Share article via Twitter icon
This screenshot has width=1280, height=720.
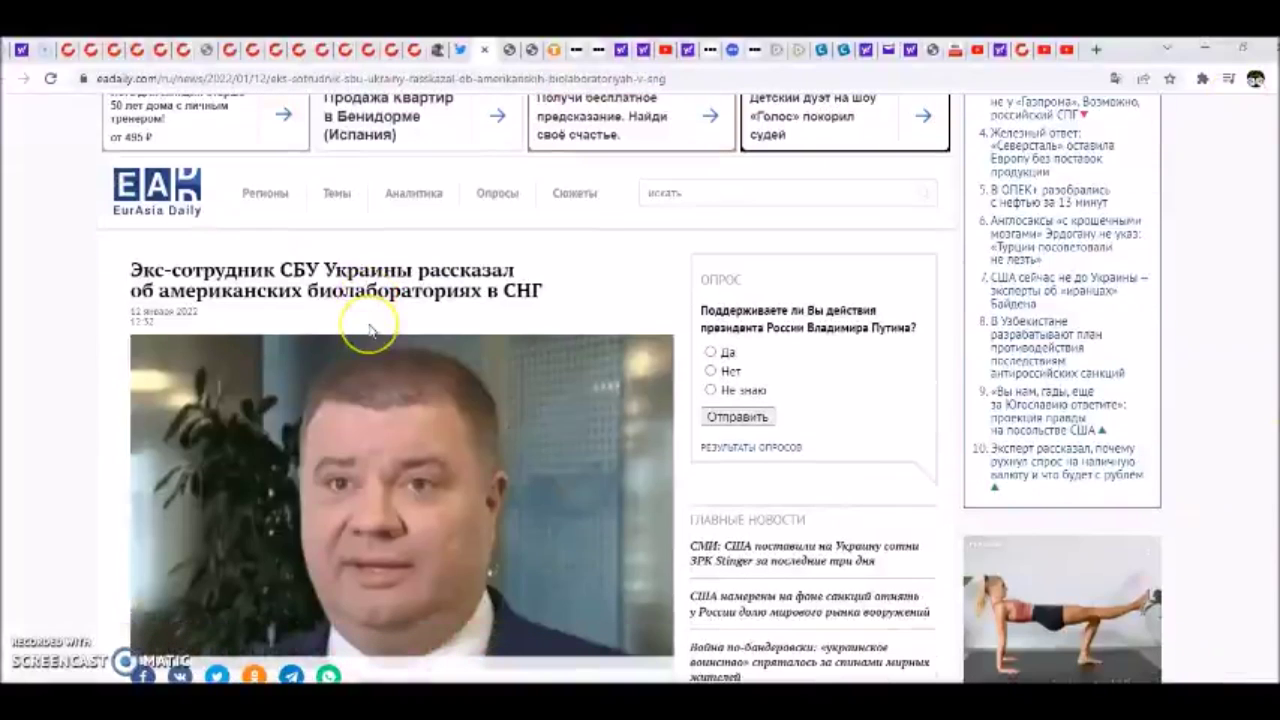[217, 676]
